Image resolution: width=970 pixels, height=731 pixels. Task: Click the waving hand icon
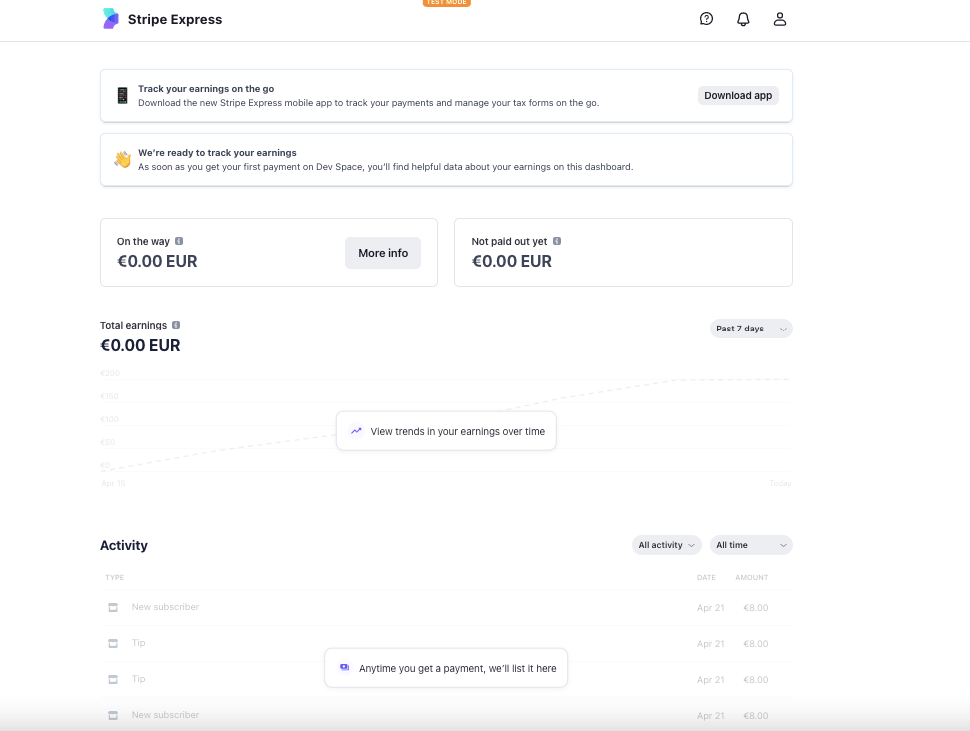122,160
